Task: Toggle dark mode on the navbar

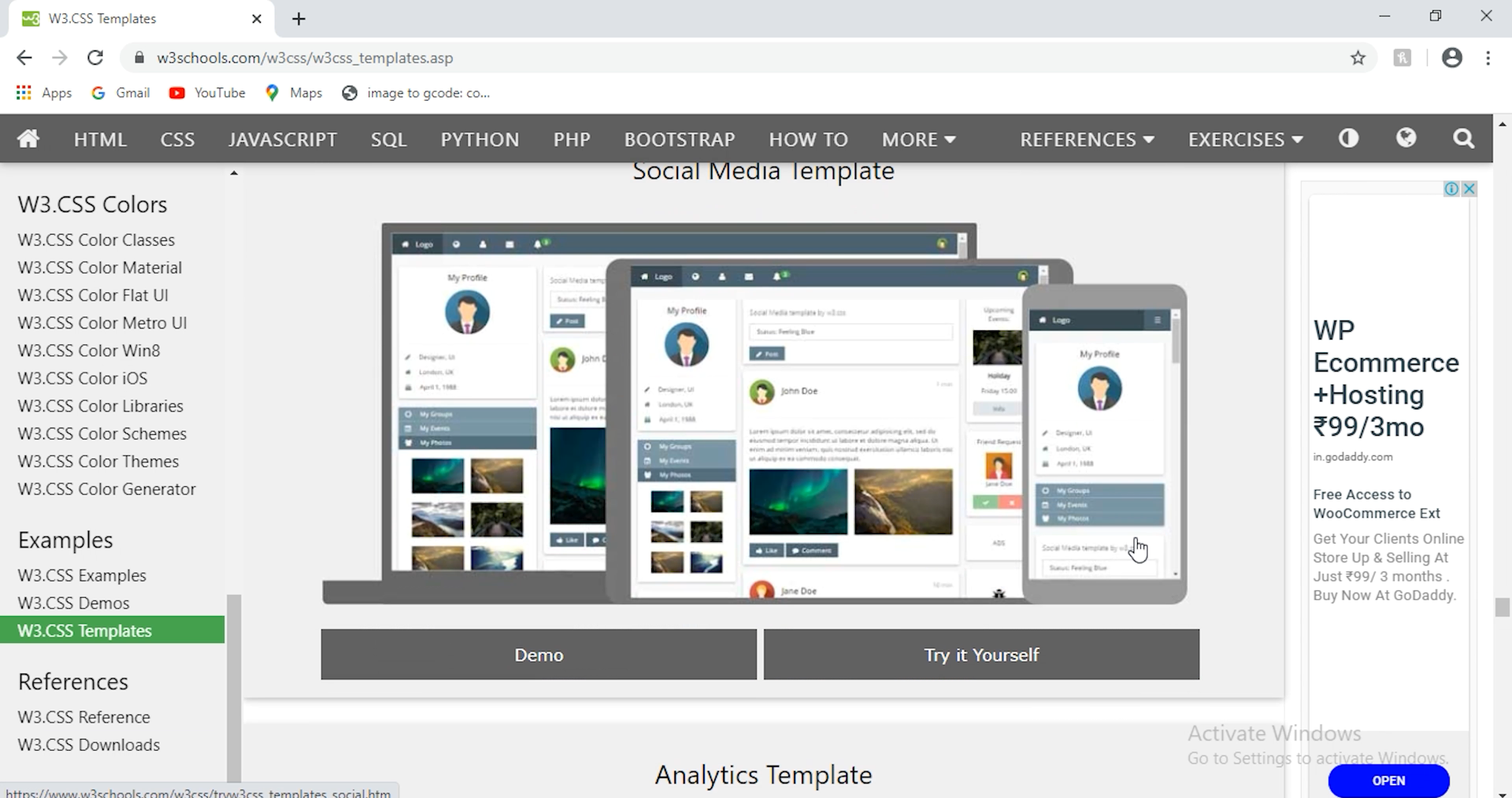Action: [x=1348, y=139]
